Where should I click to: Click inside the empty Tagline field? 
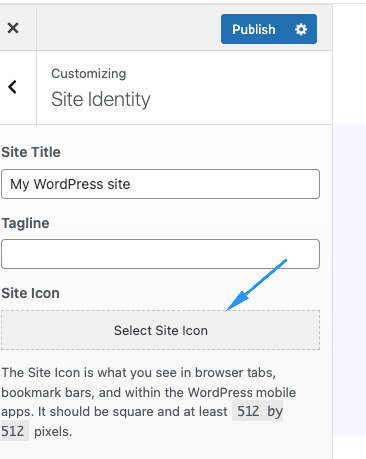pos(160,254)
